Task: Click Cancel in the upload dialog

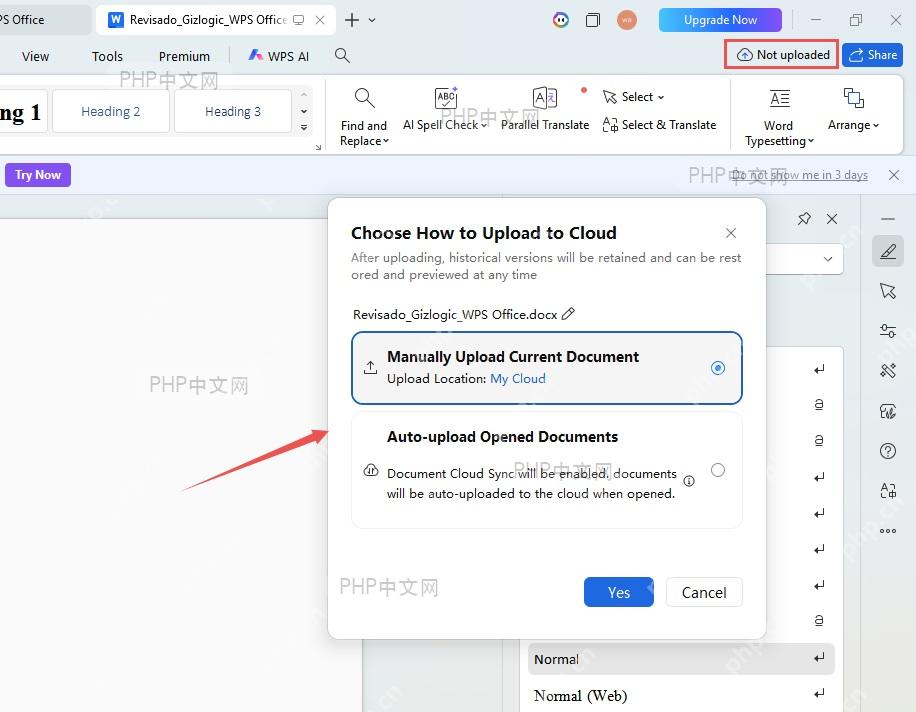Action: (x=704, y=592)
